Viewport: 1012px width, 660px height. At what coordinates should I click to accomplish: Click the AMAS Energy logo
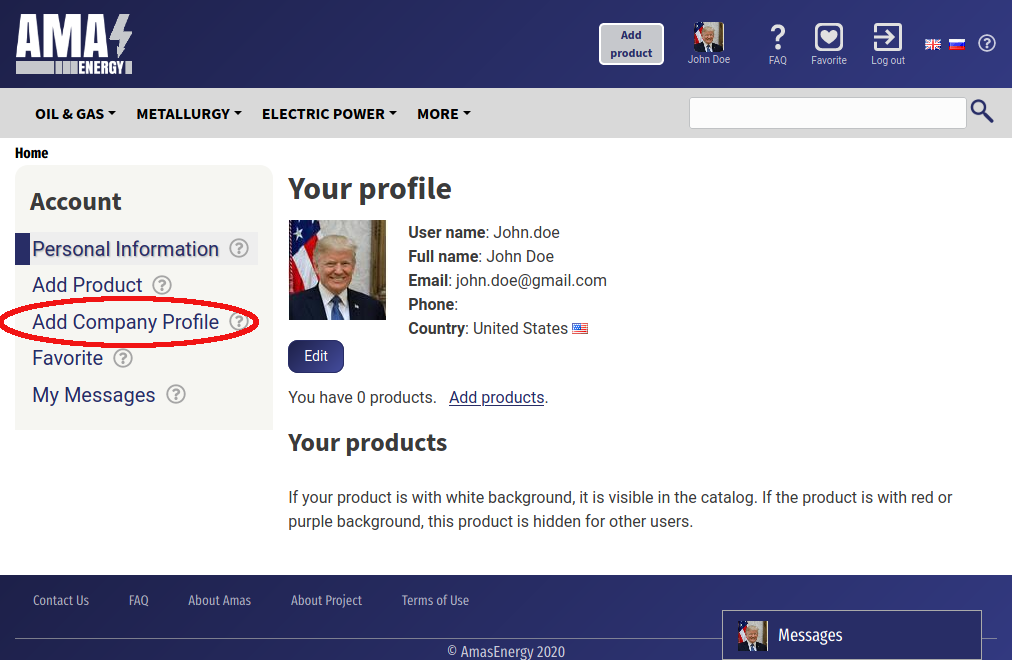(74, 44)
